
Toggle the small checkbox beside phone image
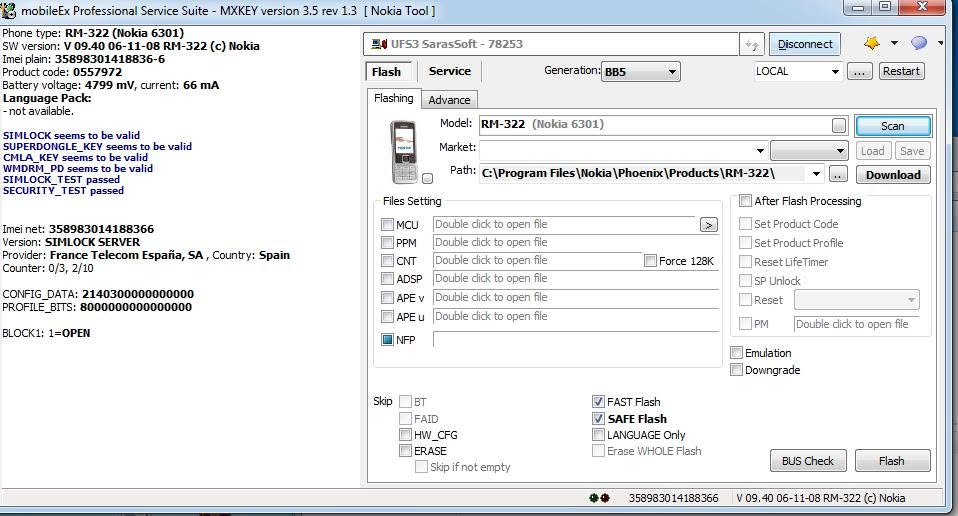click(x=428, y=178)
